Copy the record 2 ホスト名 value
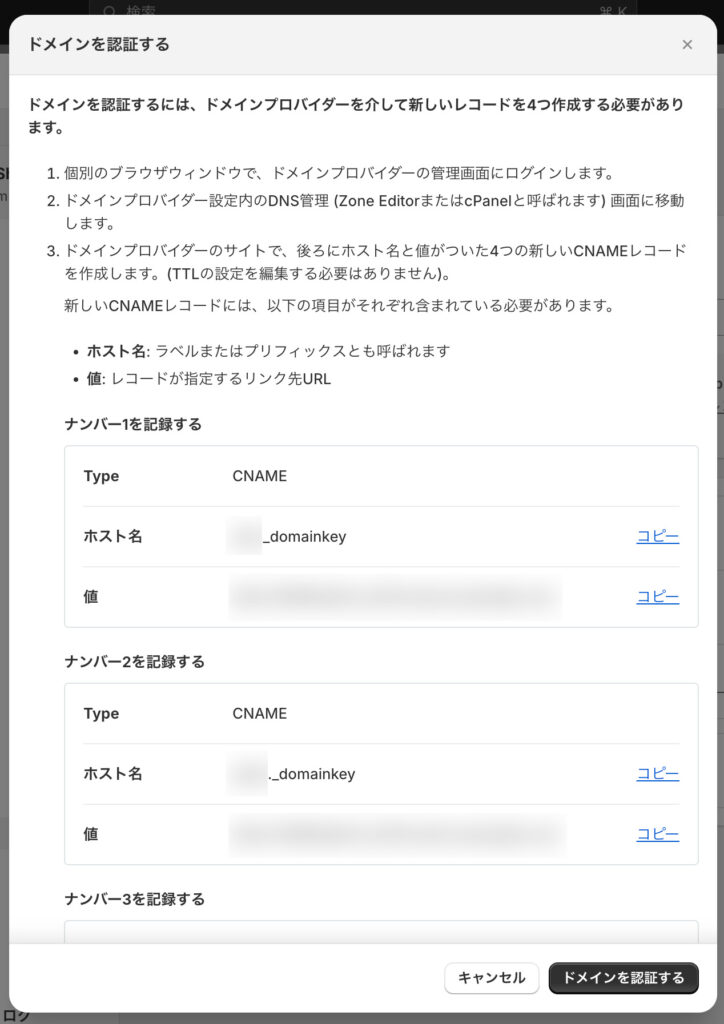This screenshot has width=724, height=1024. pyautogui.click(x=657, y=774)
